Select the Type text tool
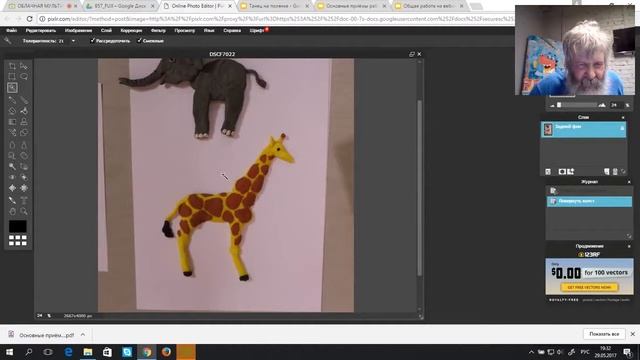 point(24,200)
